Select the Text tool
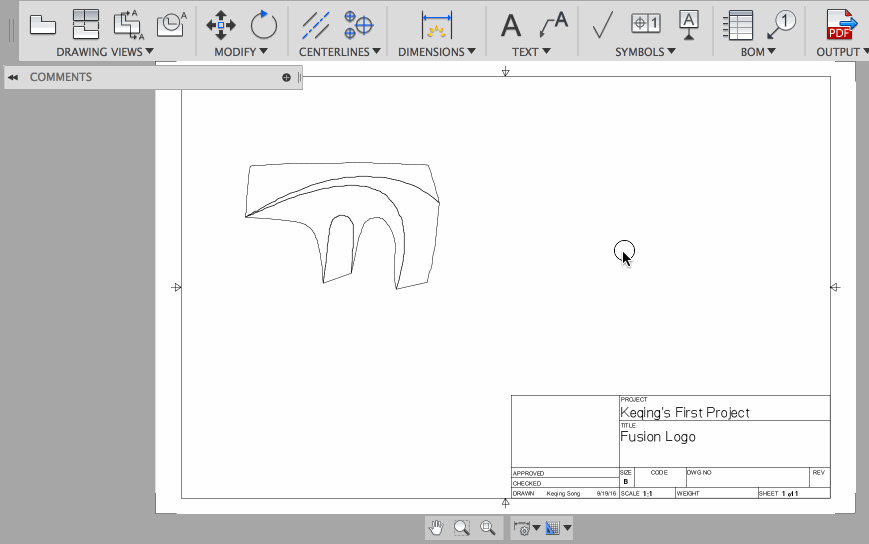Viewport: 869px width, 544px height. [511, 24]
